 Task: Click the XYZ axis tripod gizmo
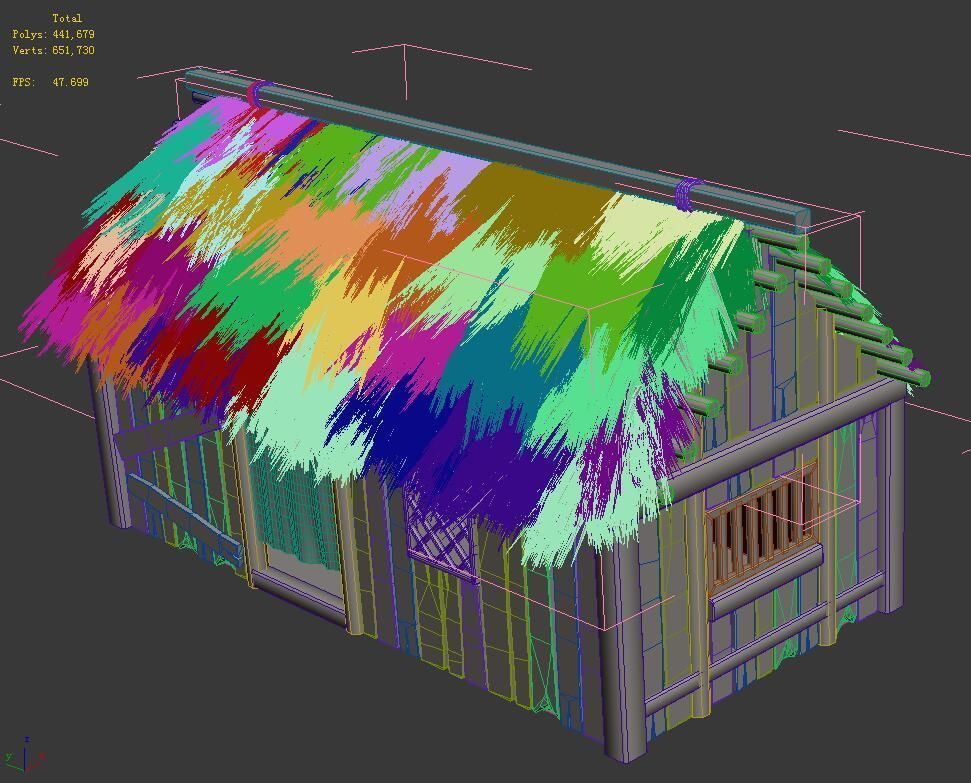25,755
